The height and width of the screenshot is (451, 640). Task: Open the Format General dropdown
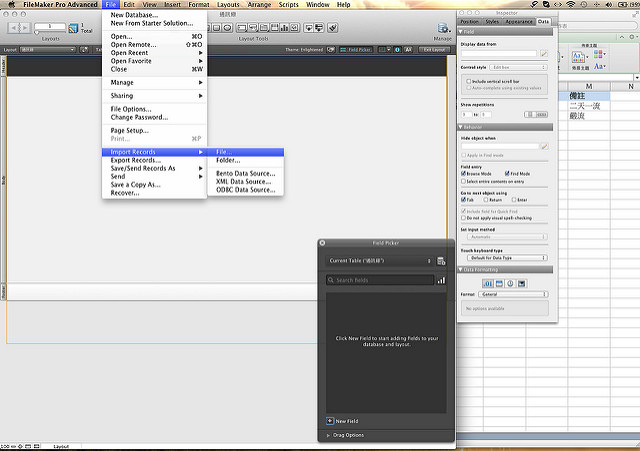coord(513,294)
